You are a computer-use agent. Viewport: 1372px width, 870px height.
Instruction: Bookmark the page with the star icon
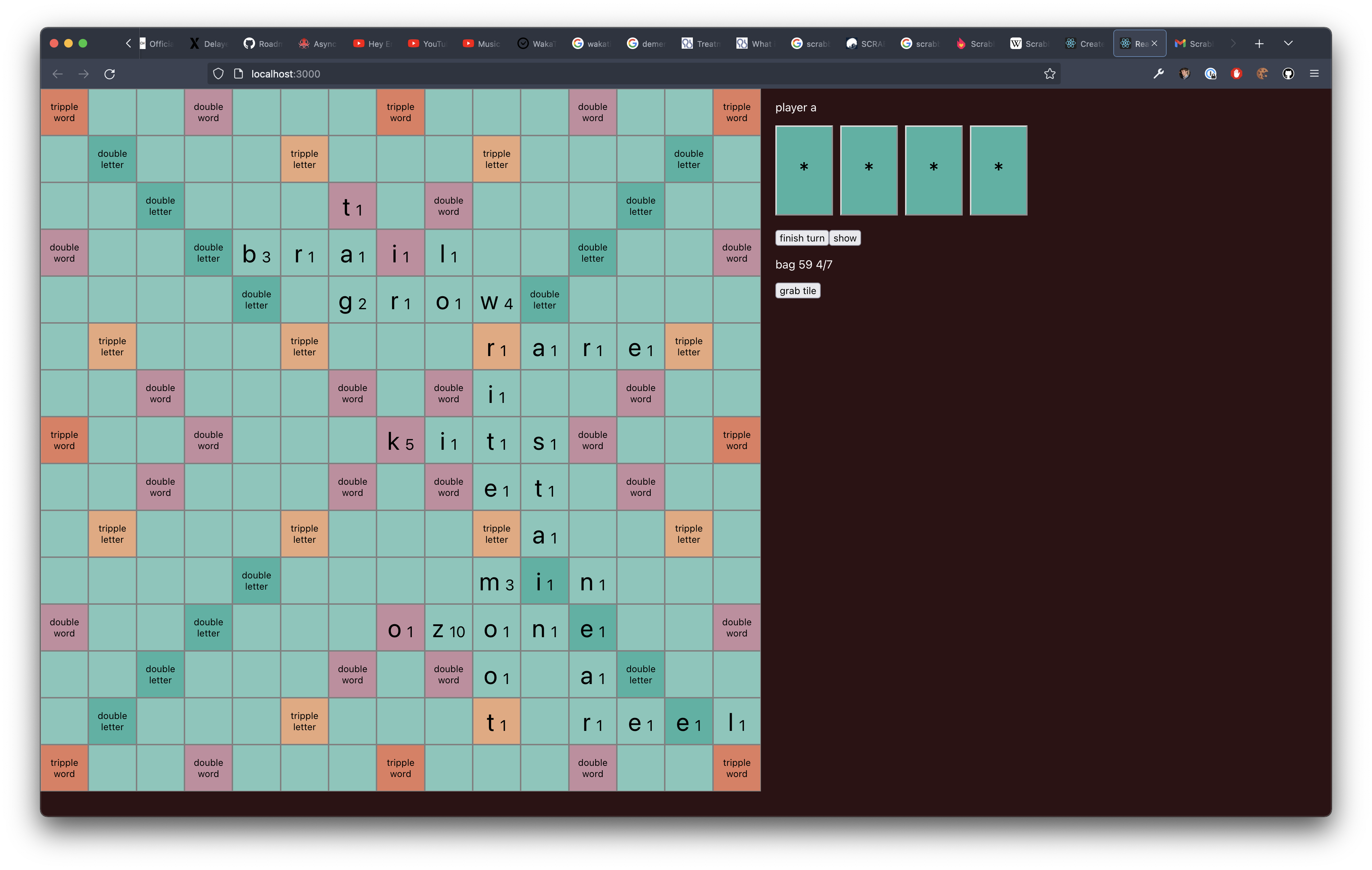point(1050,74)
